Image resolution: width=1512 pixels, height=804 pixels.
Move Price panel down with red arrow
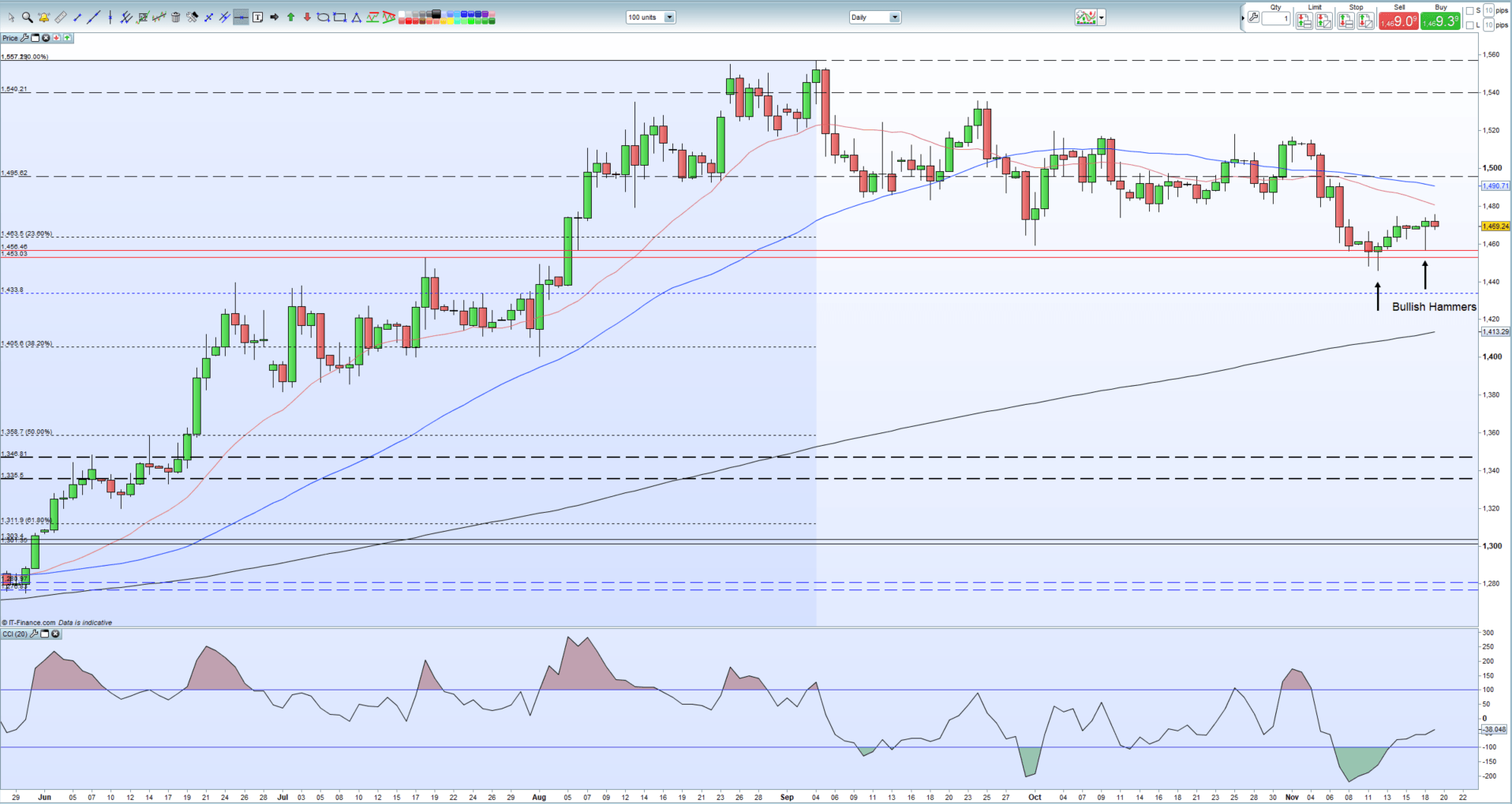point(56,38)
